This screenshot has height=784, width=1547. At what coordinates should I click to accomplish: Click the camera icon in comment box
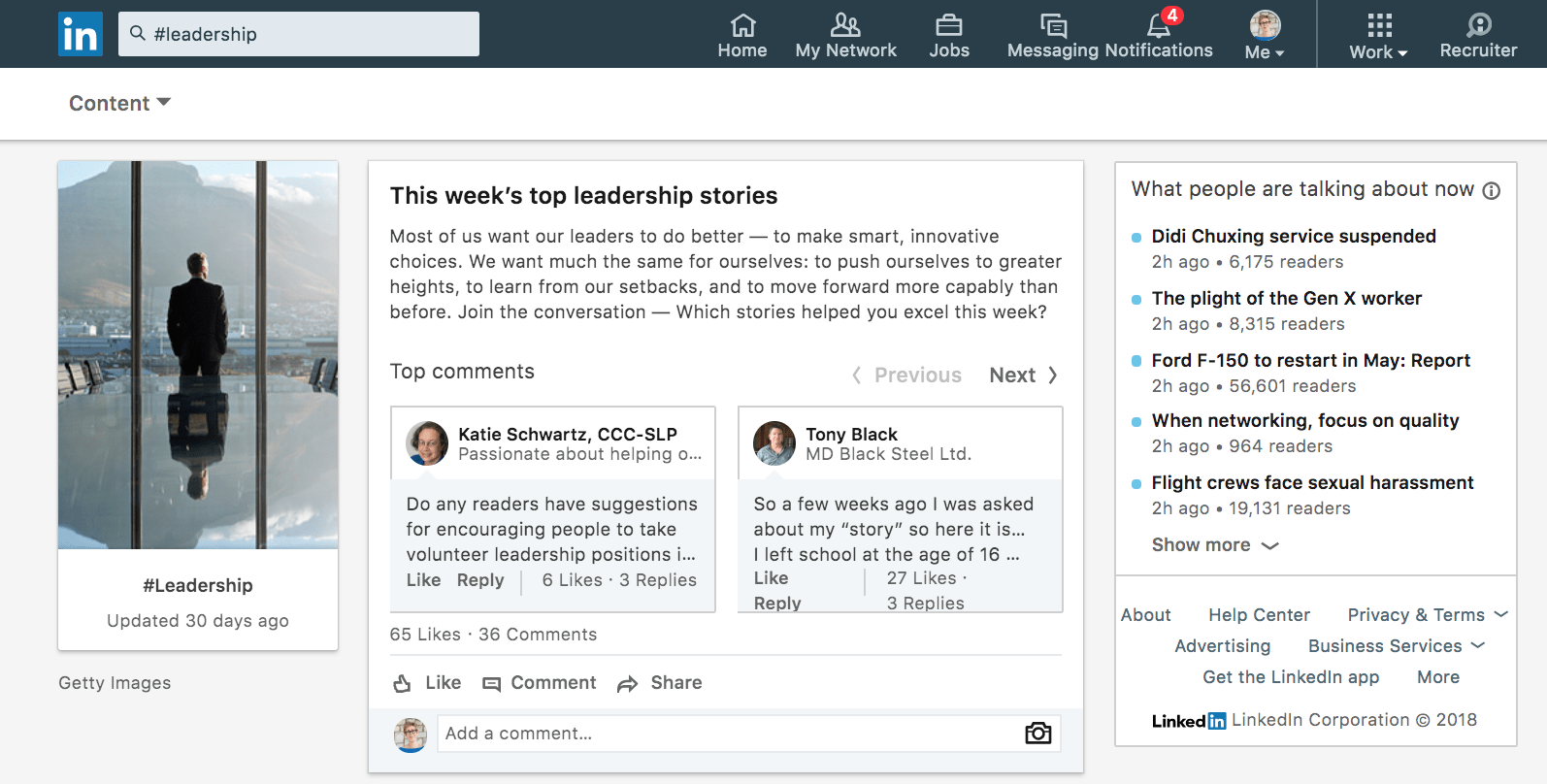tap(1038, 734)
